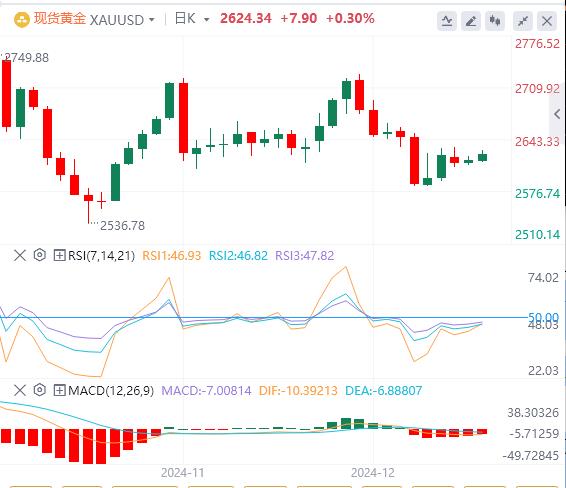566x488 pixels.
Task: Select the 2024-11 date axis marker
Action: [x=183, y=472]
